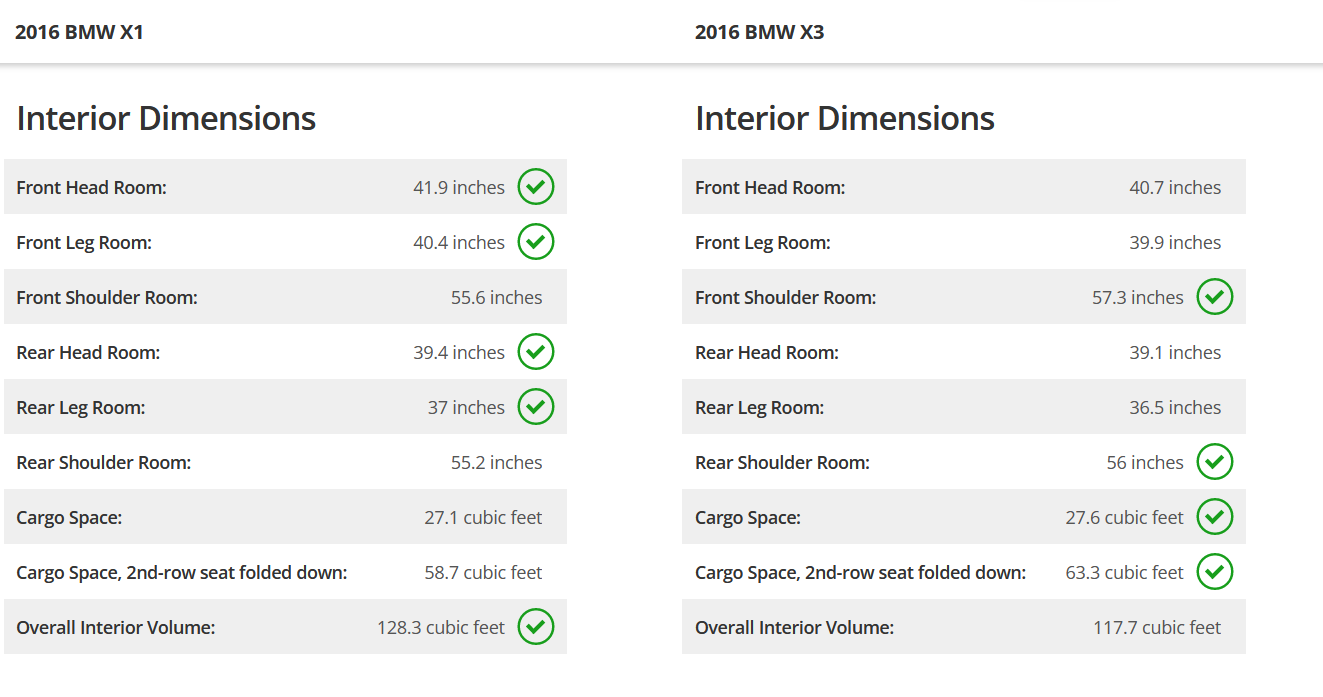
Task: Click the X3 Front Leg Room label
Action: coord(763,243)
